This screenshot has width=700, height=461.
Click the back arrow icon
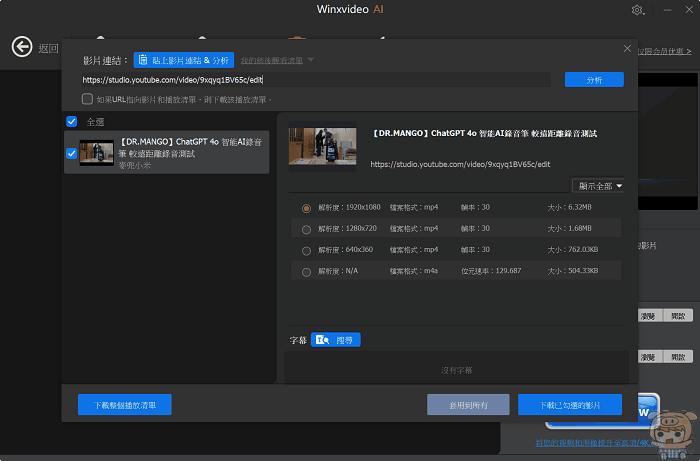22,47
